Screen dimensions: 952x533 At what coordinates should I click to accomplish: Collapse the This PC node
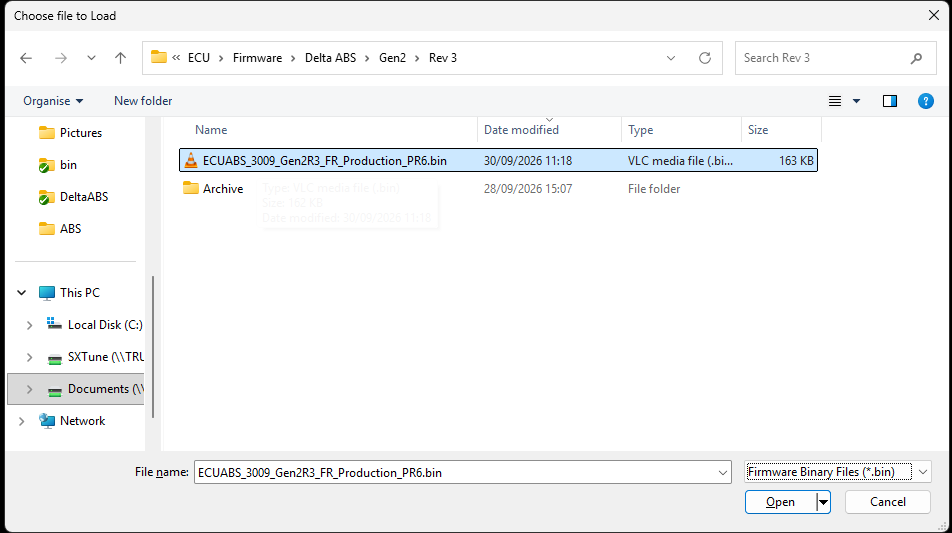click(22, 293)
